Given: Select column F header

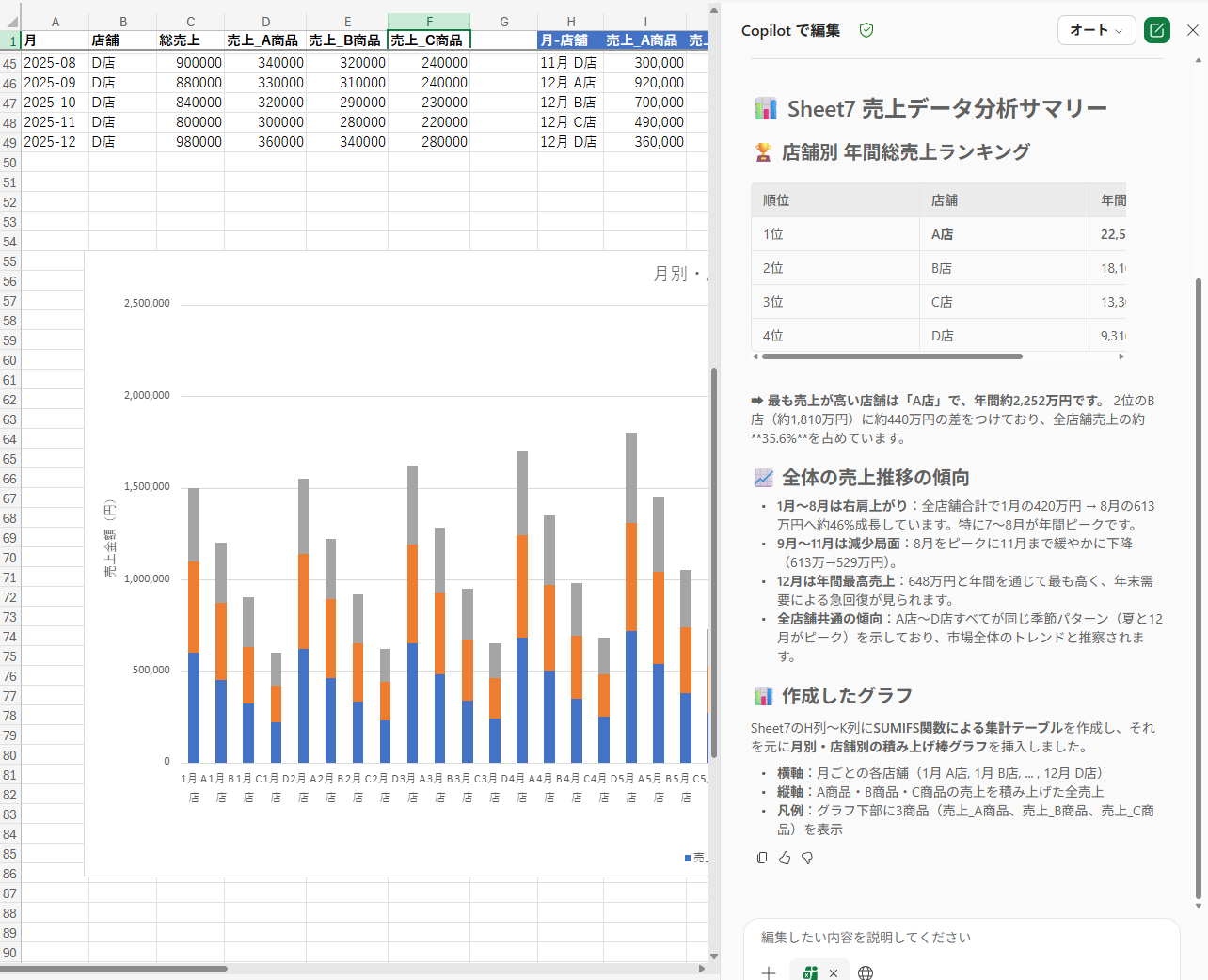Looking at the screenshot, I should 429,22.
